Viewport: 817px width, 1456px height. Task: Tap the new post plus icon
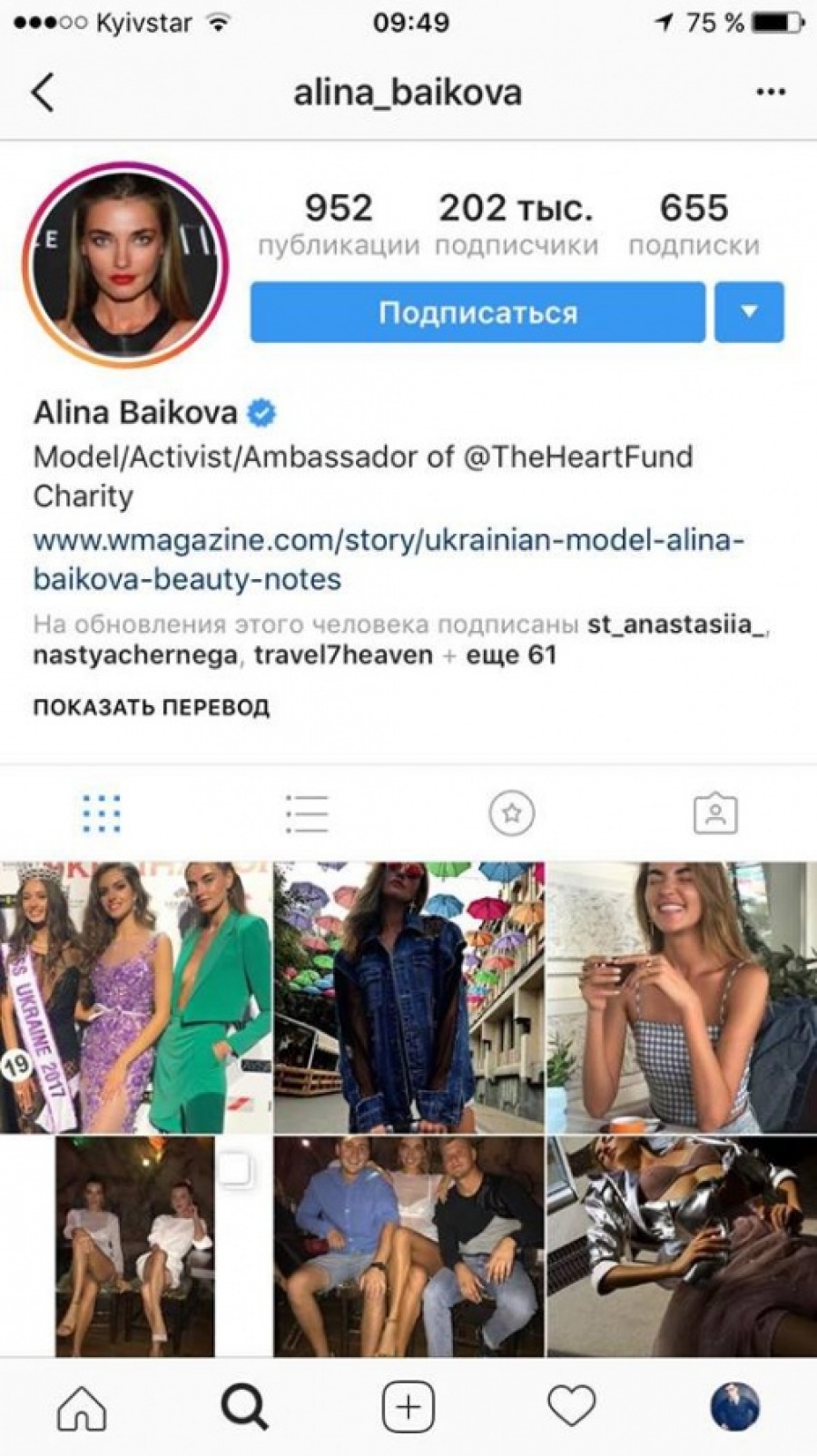pyautogui.click(x=408, y=1408)
